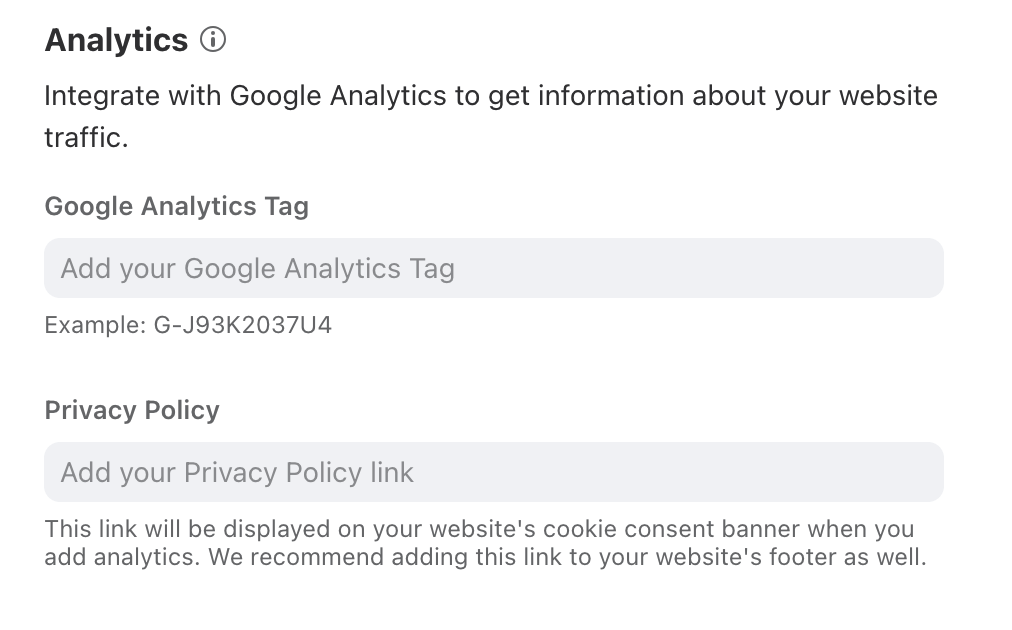Screen dimensions: 1012x630
Task: Focus the Google Analytics Tag input field
Action: pos(494,268)
